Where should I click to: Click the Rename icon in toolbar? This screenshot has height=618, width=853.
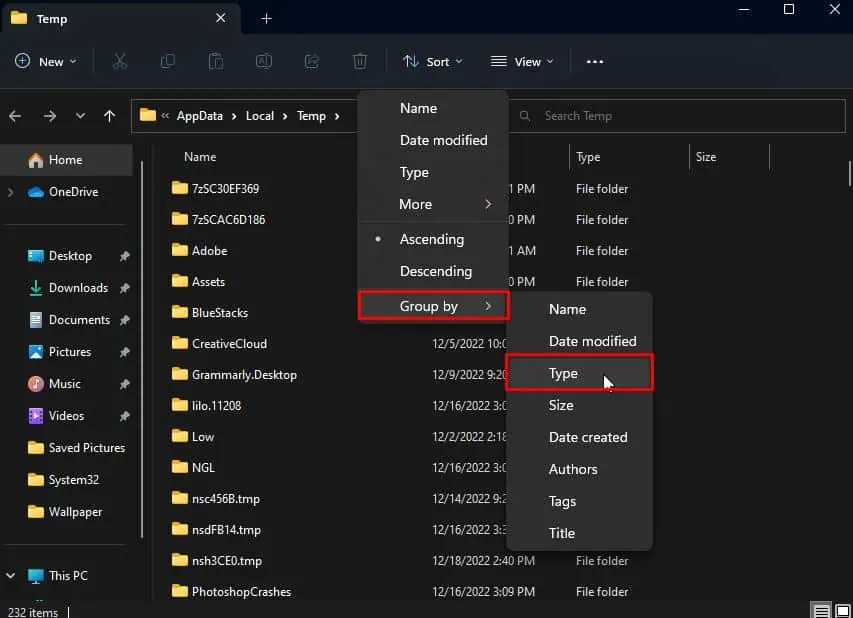click(264, 61)
